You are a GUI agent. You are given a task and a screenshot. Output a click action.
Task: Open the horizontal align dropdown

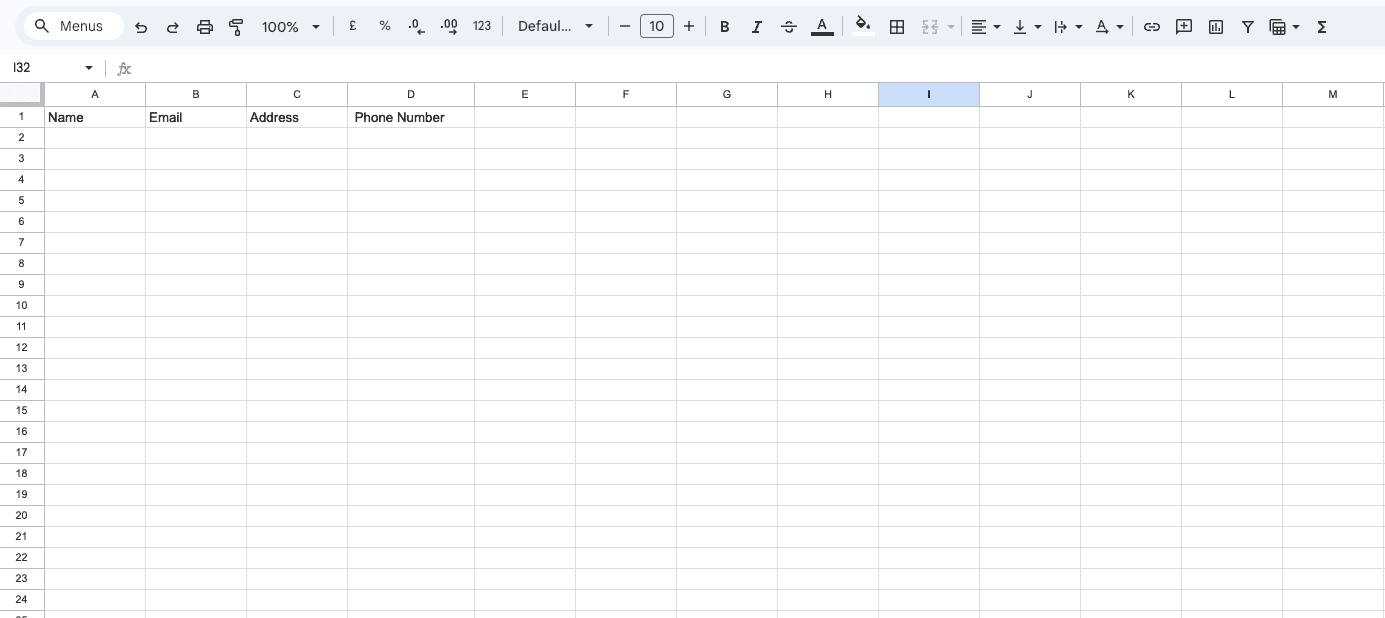[985, 27]
